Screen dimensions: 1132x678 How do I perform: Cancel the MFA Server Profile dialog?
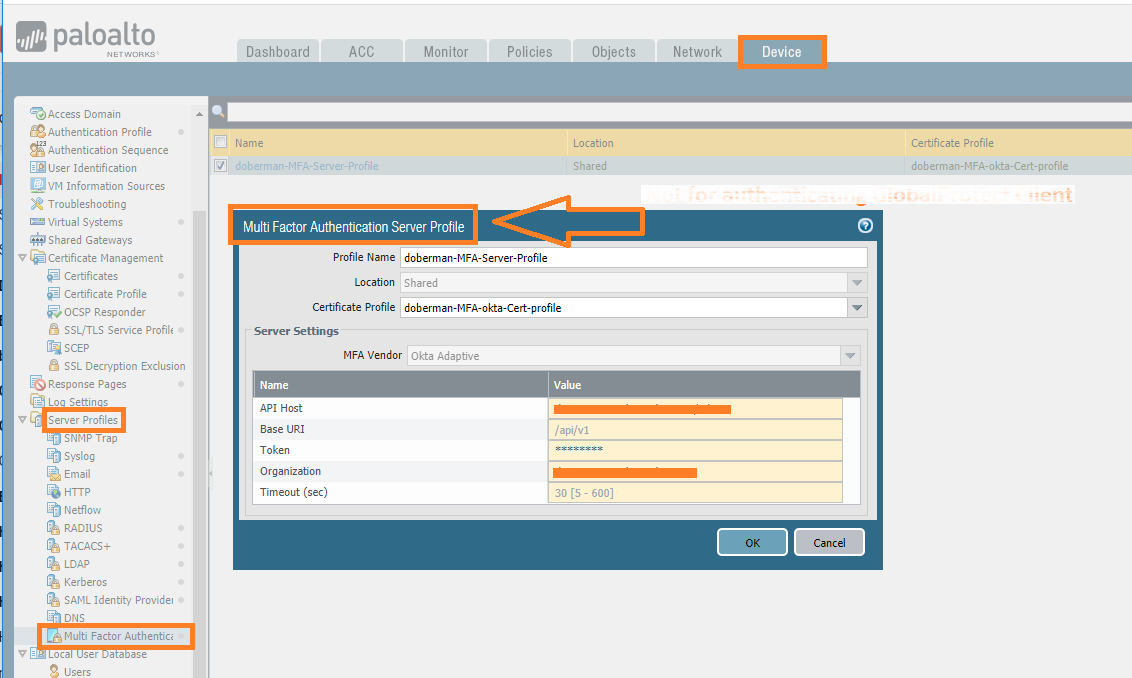coord(829,542)
